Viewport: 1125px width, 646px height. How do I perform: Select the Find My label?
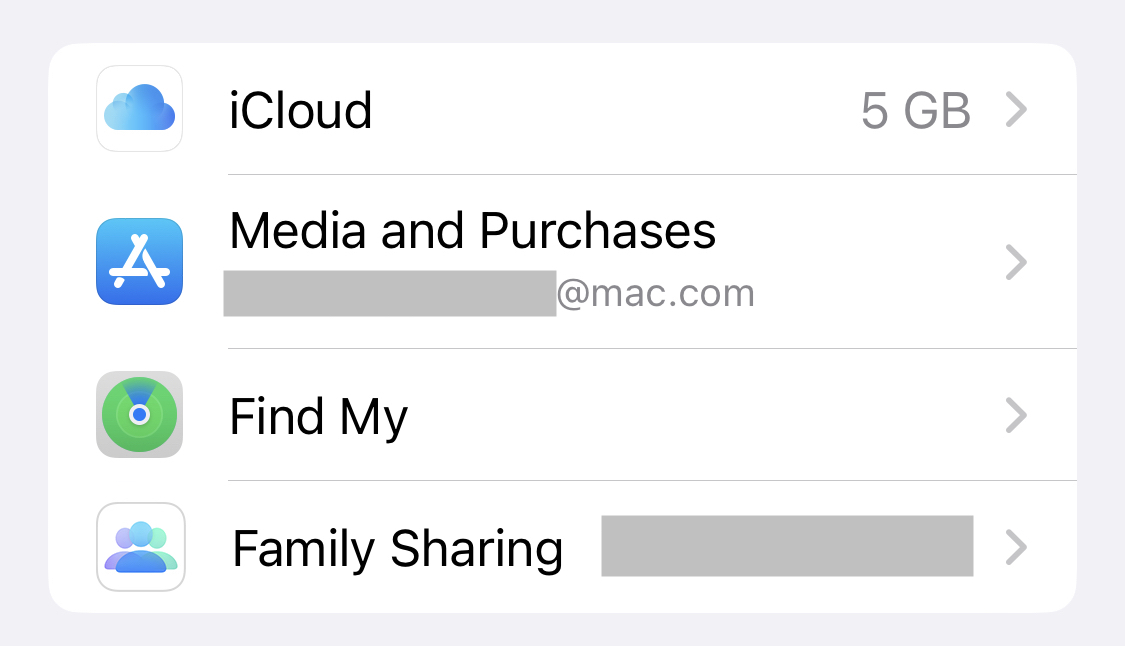pos(319,417)
